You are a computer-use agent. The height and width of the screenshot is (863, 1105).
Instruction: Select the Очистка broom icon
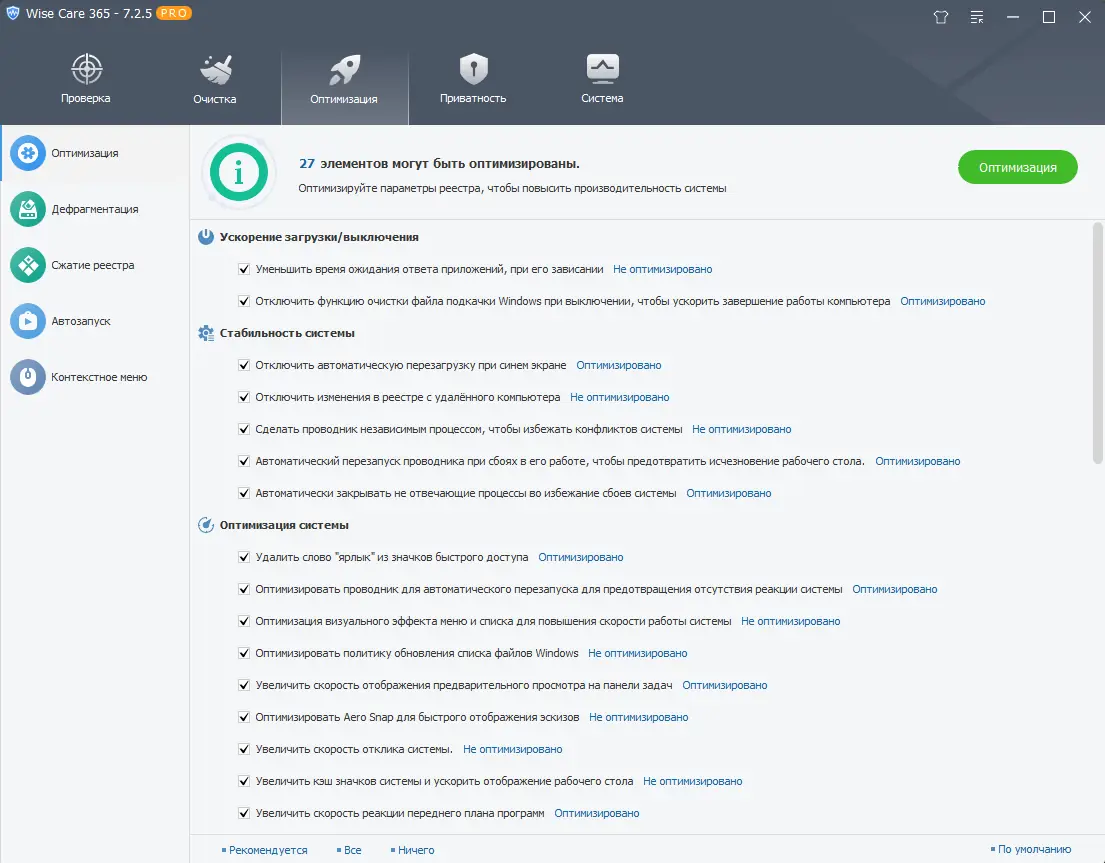[x=213, y=65]
